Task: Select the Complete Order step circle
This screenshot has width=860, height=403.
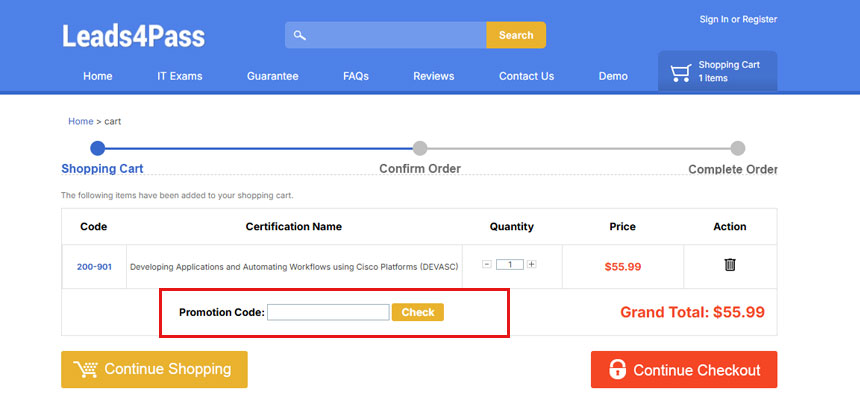Action: [x=738, y=148]
